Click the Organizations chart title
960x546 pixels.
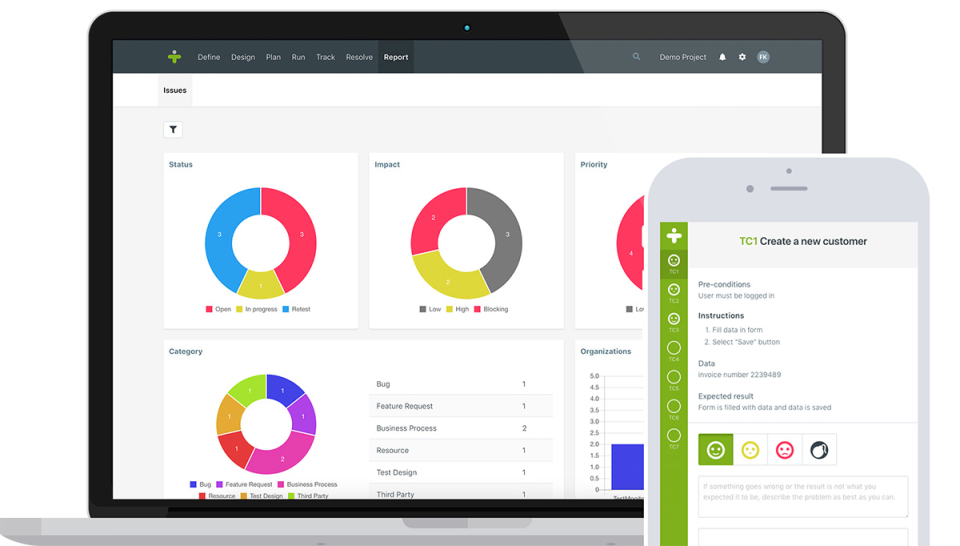coord(606,351)
